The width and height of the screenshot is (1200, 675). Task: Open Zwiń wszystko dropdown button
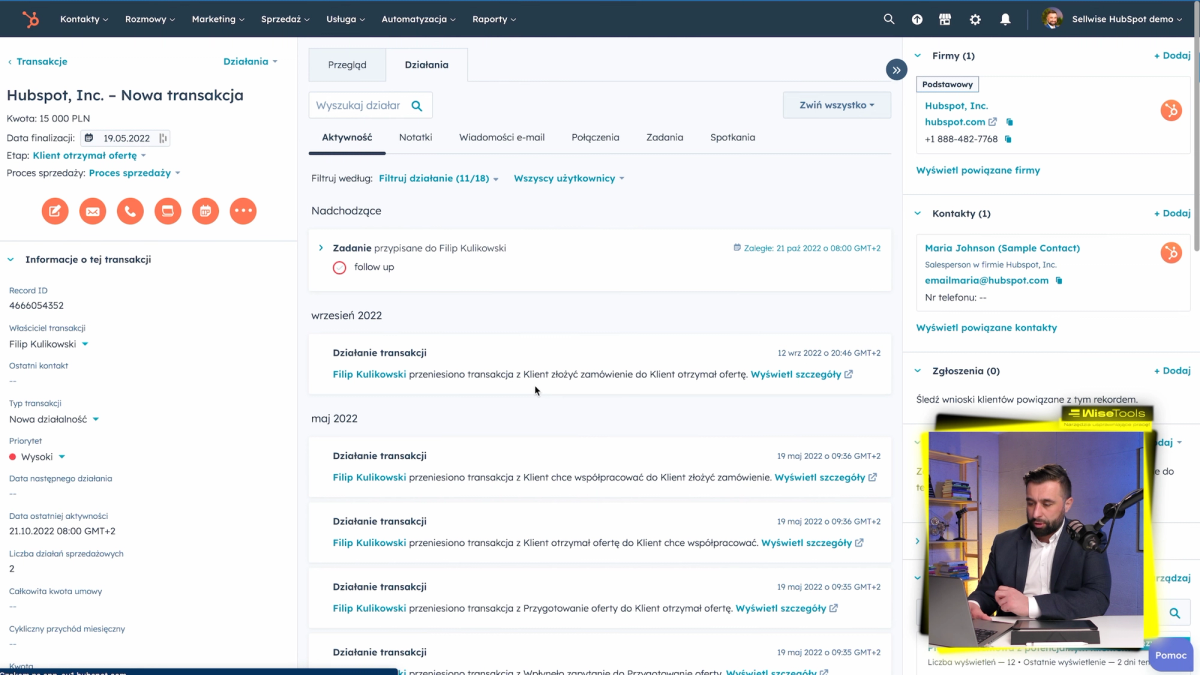pos(837,105)
